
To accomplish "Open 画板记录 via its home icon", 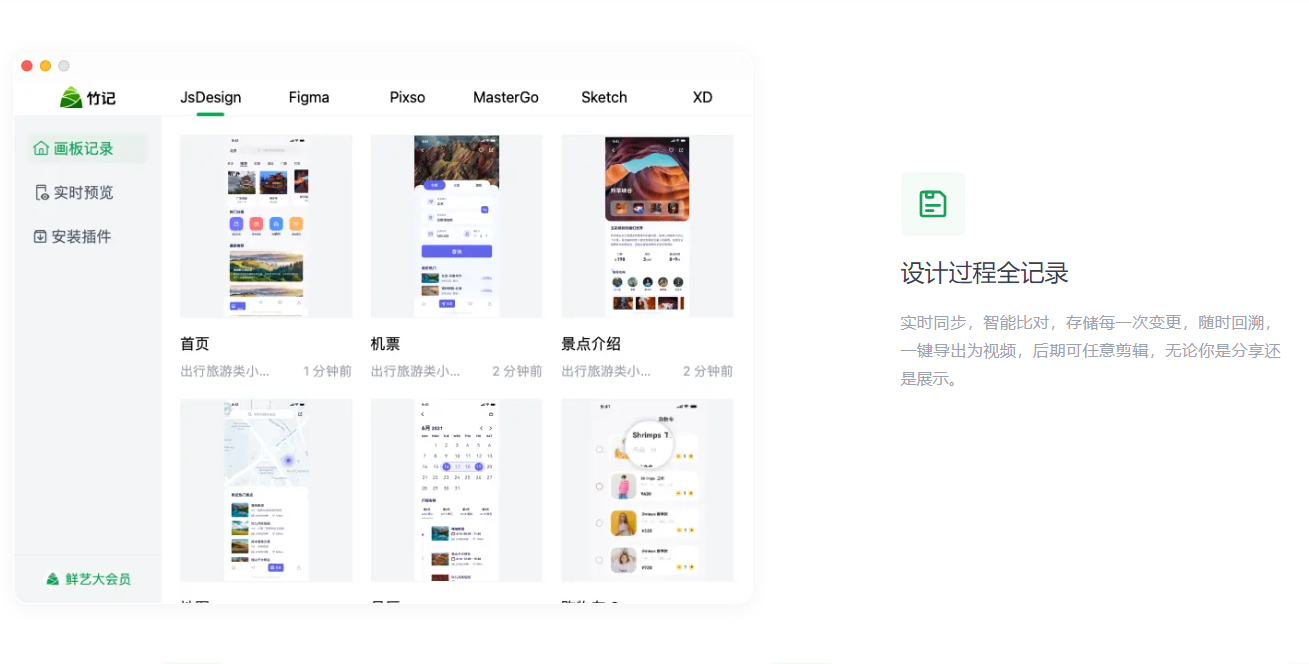I will click(x=41, y=148).
